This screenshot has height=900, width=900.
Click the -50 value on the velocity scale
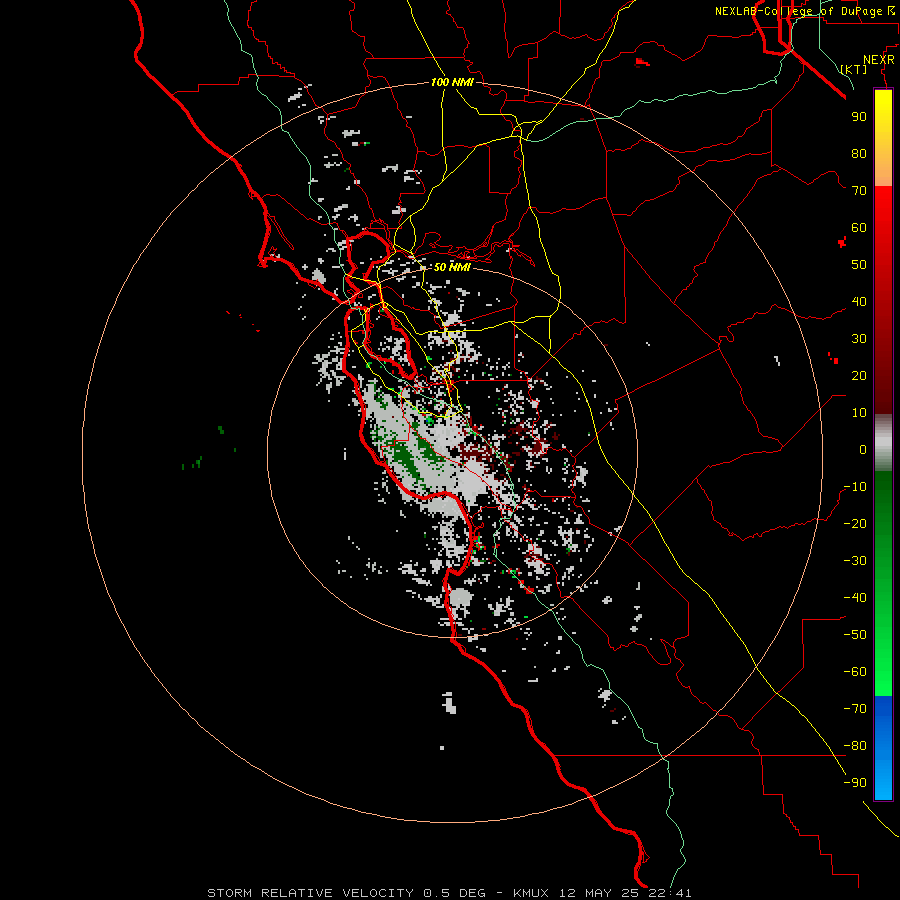click(x=855, y=635)
